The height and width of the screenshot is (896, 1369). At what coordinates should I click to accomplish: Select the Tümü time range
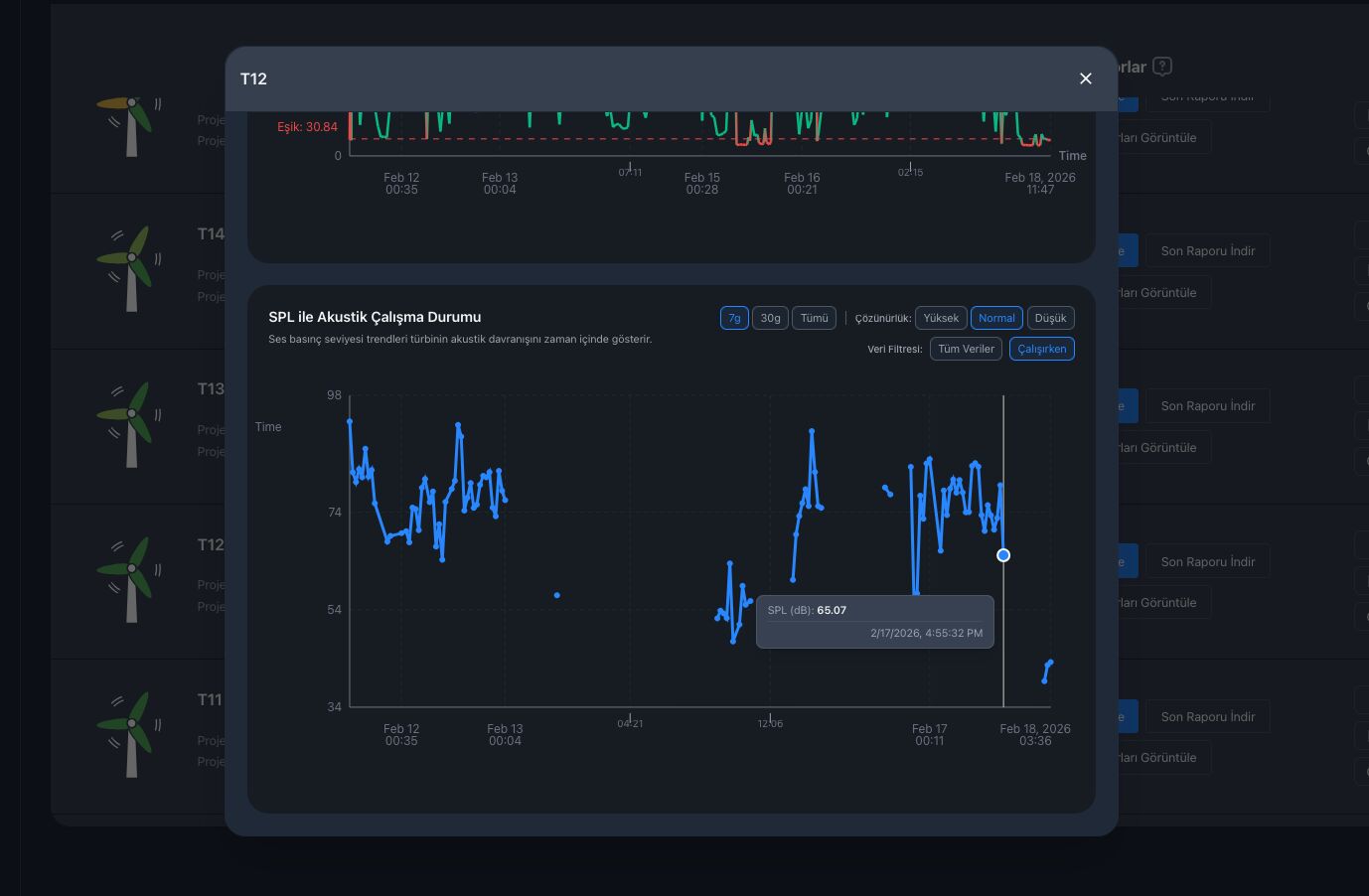(814, 318)
